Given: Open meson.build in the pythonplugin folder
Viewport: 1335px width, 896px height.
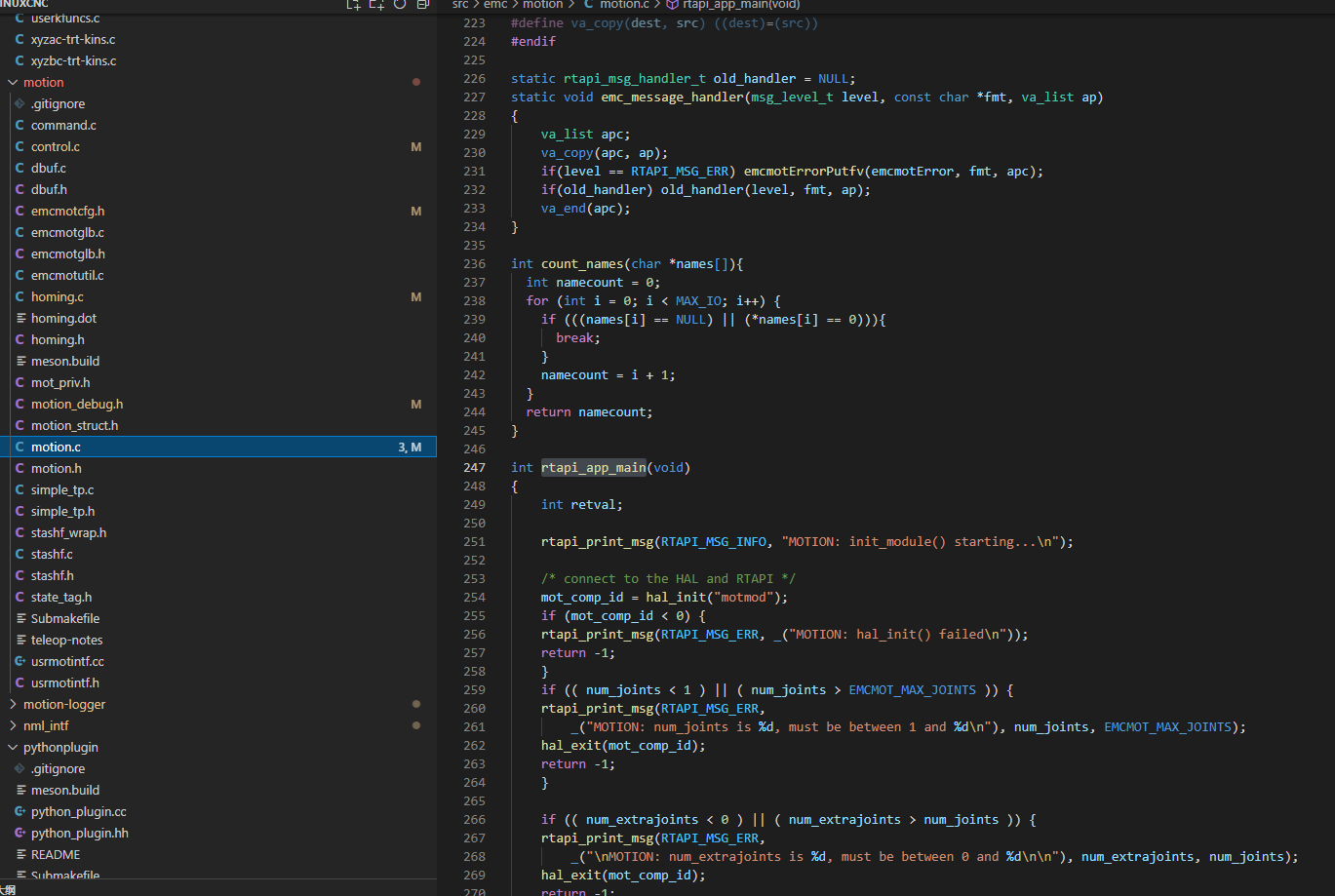Looking at the screenshot, I should pos(218,790).
